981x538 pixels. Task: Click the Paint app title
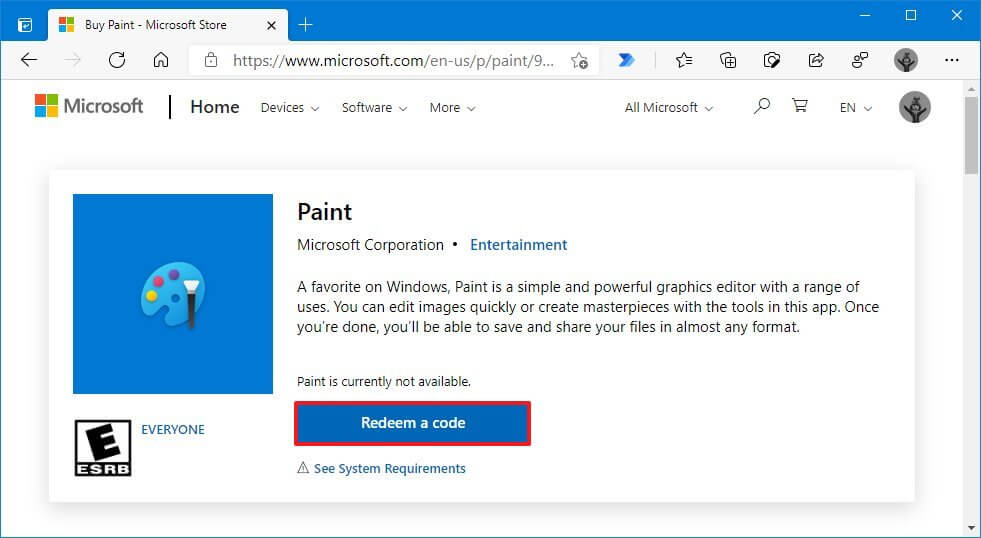coord(324,212)
